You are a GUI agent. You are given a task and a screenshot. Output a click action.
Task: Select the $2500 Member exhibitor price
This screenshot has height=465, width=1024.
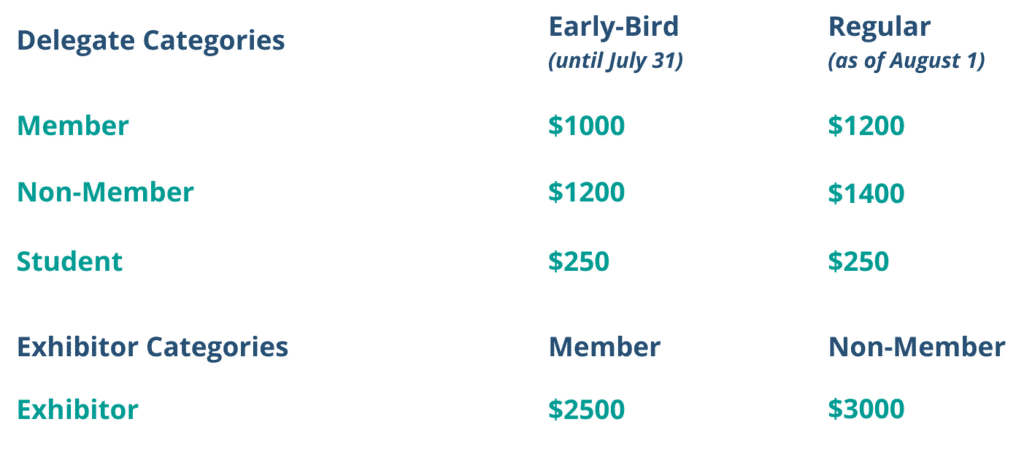[586, 409]
